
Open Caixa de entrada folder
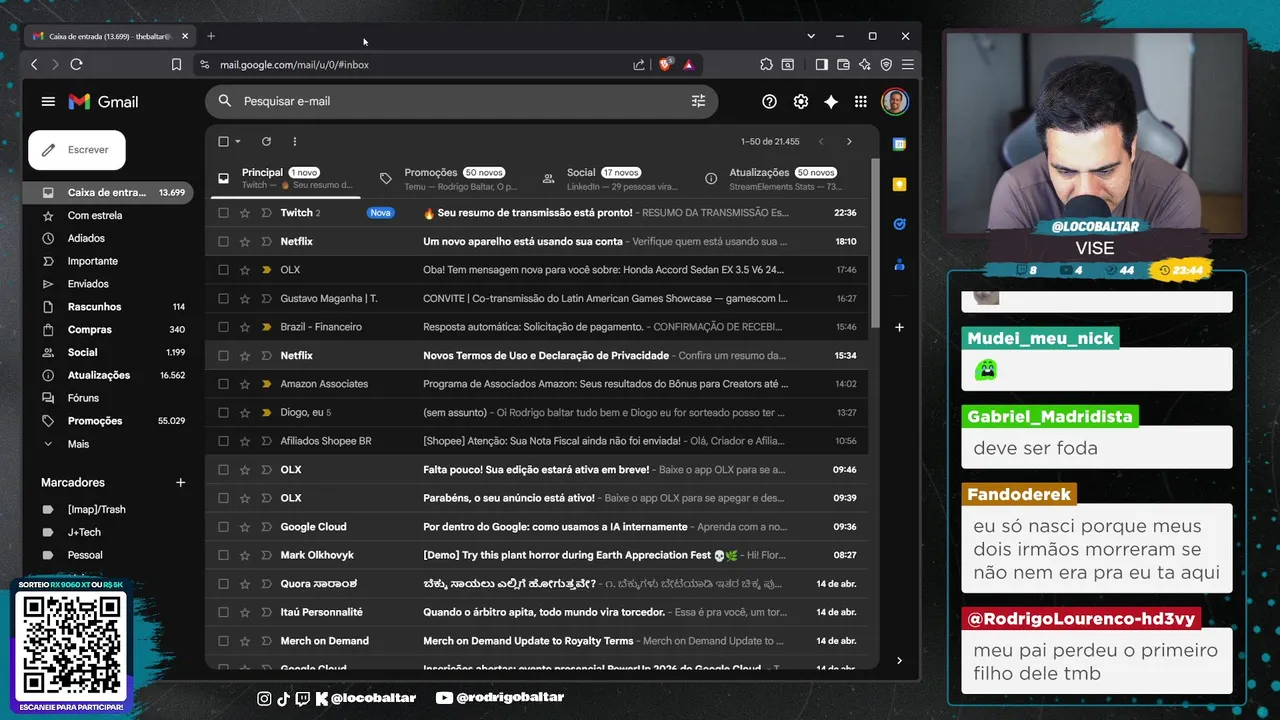108,192
